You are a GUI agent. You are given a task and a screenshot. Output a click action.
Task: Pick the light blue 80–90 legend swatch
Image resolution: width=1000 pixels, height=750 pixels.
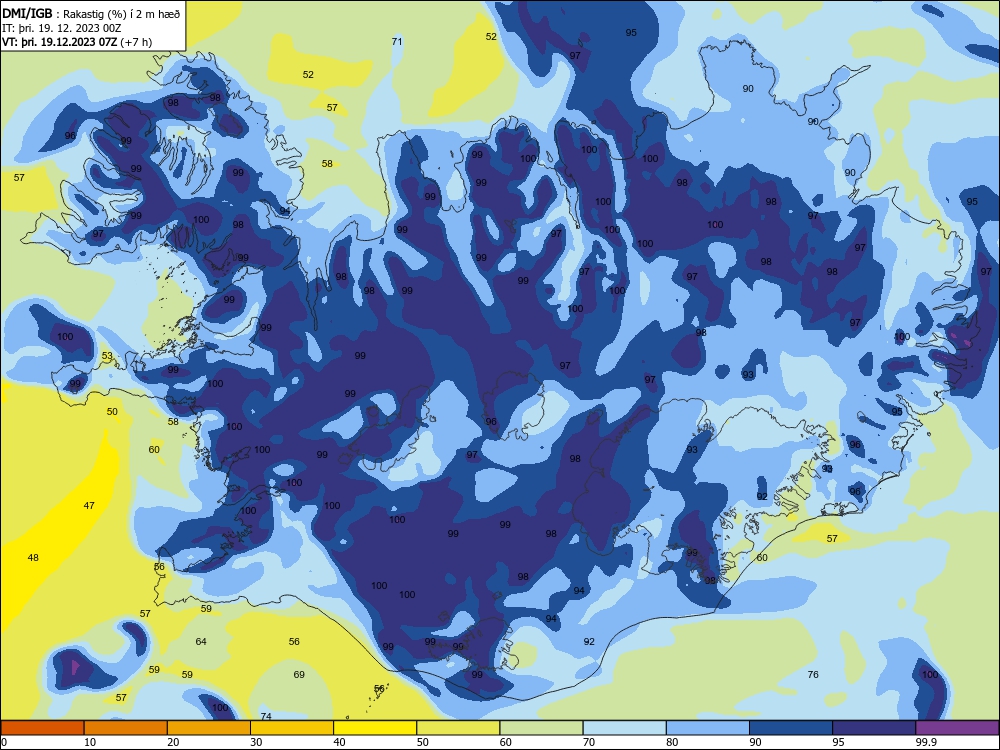click(x=708, y=728)
